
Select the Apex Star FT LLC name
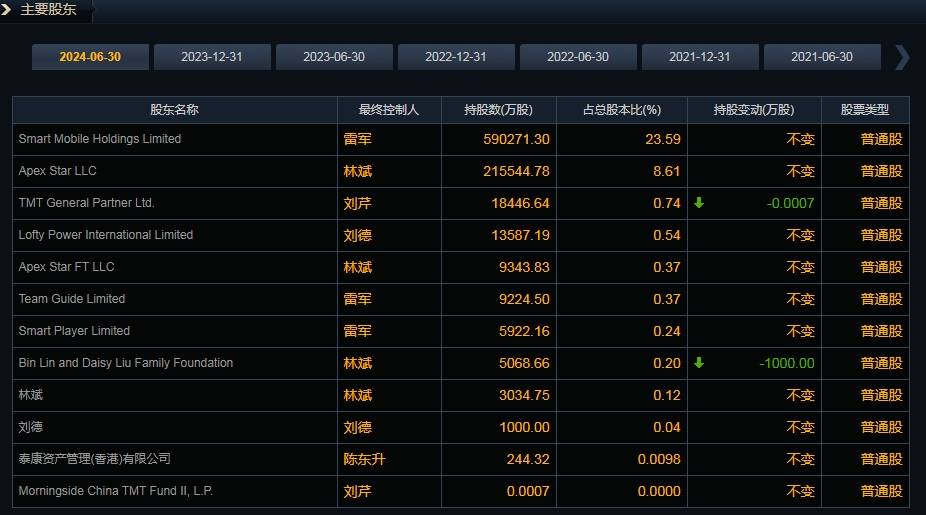click(66, 266)
